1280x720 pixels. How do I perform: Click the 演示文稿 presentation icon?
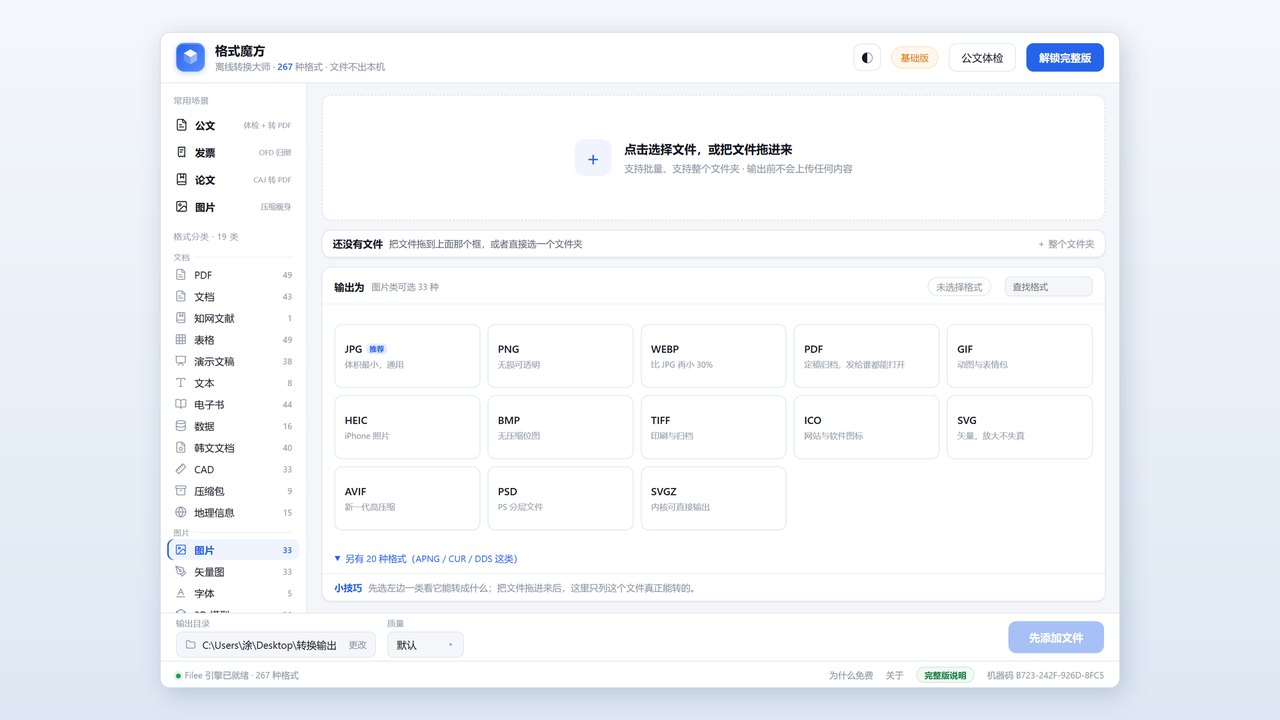point(181,361)
